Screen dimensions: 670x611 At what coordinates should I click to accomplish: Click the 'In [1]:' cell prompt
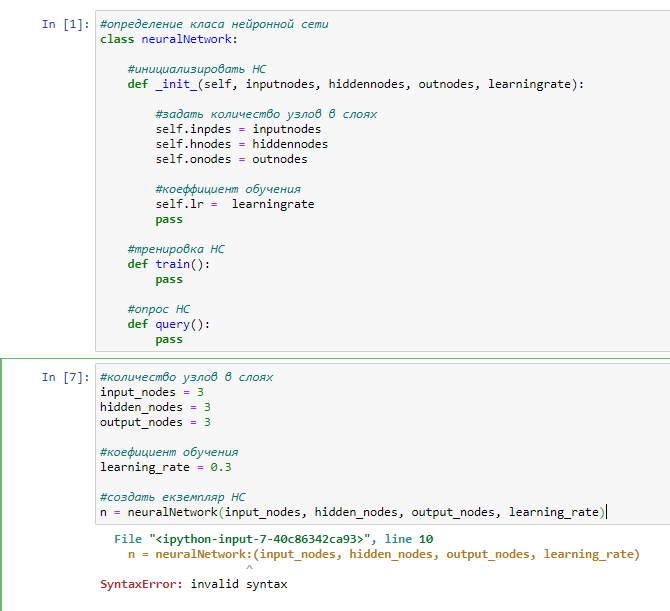pyautogui.click(x=65, y=24)
